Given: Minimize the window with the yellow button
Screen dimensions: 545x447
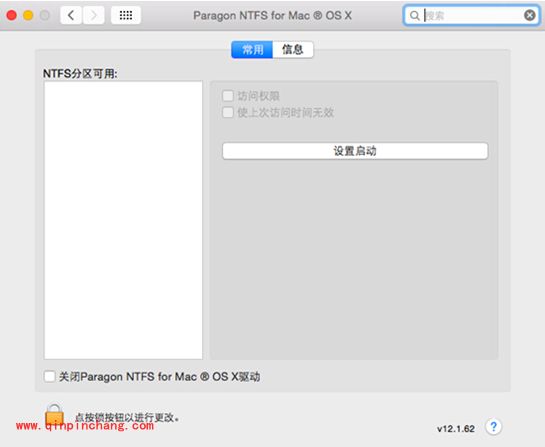Looking at the screenshot, I should (x=28, y=15).
